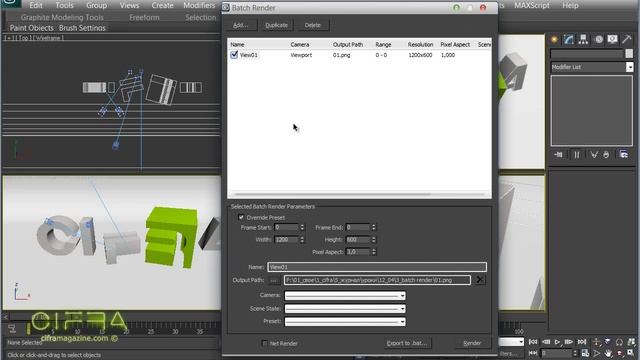640x360 pixels.
Task: Click the Duplicate button
Action: 276,25
